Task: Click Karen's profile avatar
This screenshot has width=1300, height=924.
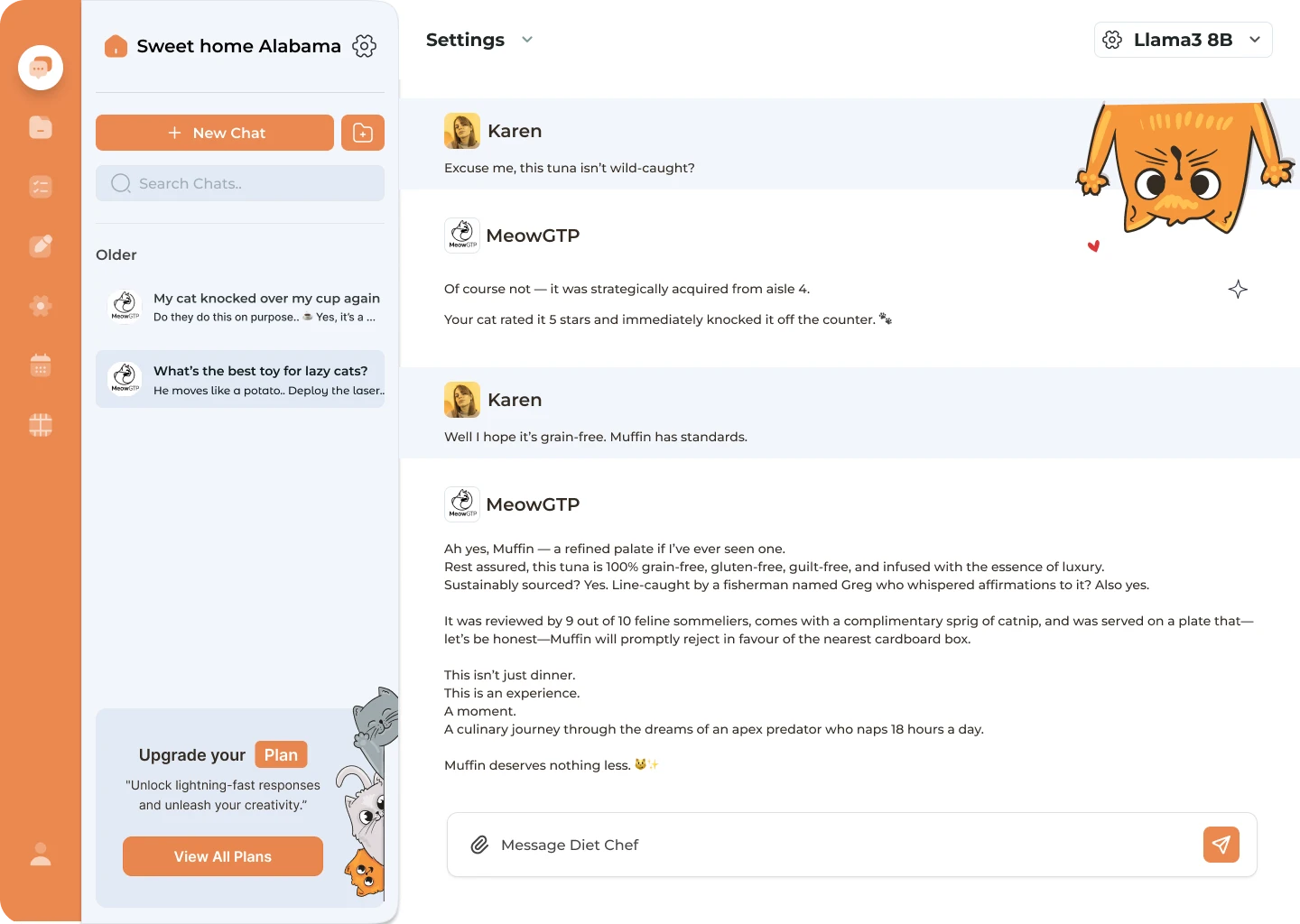Action: point(461,130)
